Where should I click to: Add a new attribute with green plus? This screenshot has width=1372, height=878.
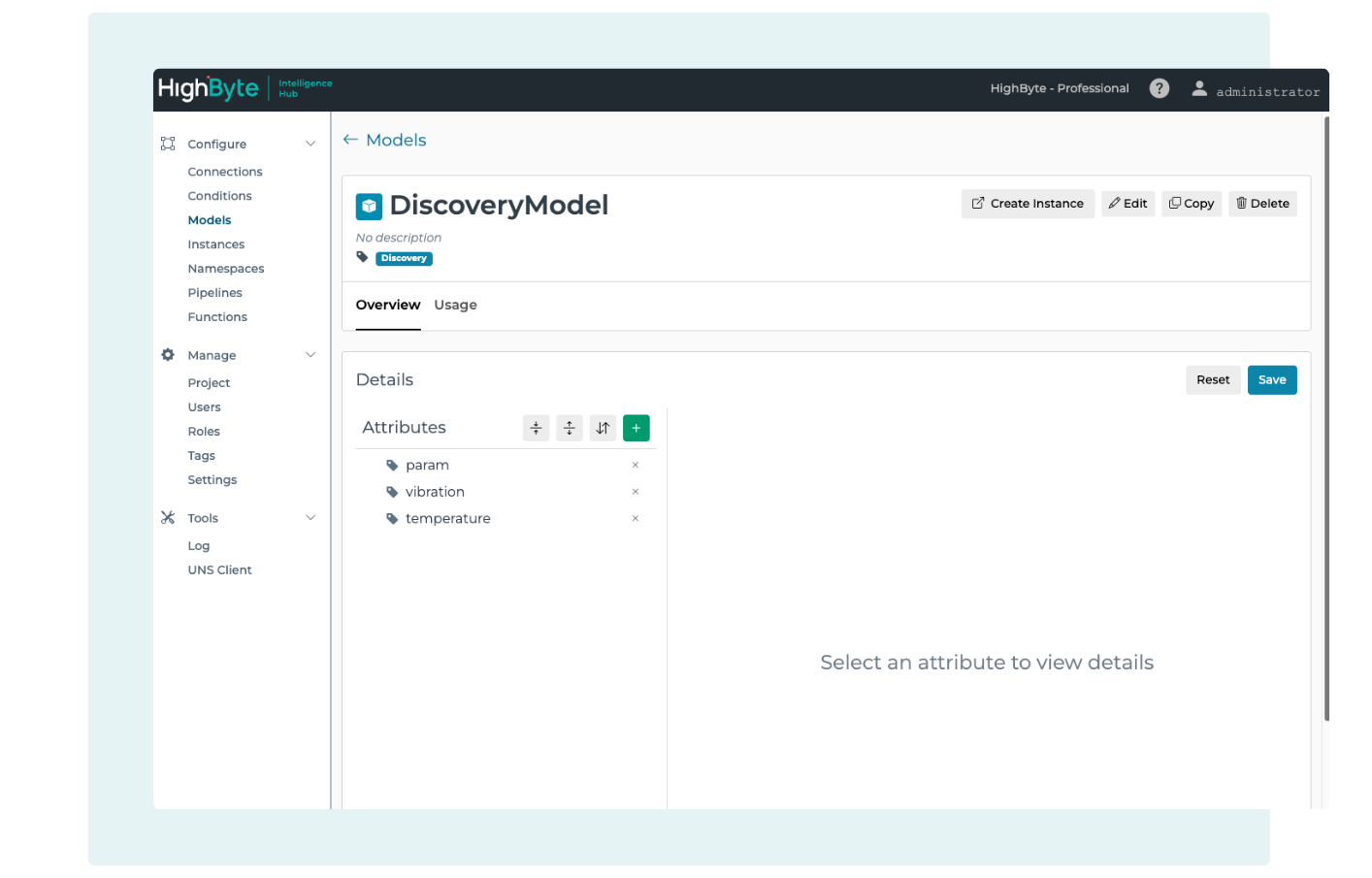click(x=636, y=428)
